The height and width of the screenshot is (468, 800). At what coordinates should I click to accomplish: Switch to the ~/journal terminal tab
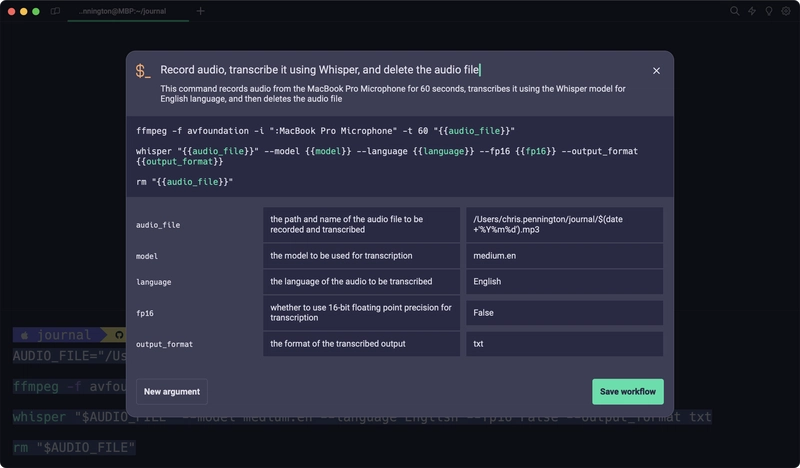[x=122, y=11]
